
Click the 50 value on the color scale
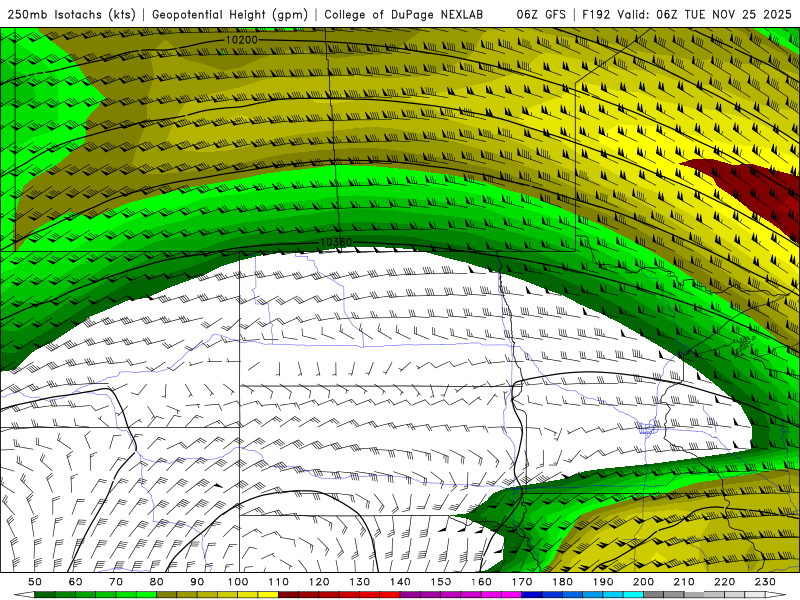tap(35, 582)
